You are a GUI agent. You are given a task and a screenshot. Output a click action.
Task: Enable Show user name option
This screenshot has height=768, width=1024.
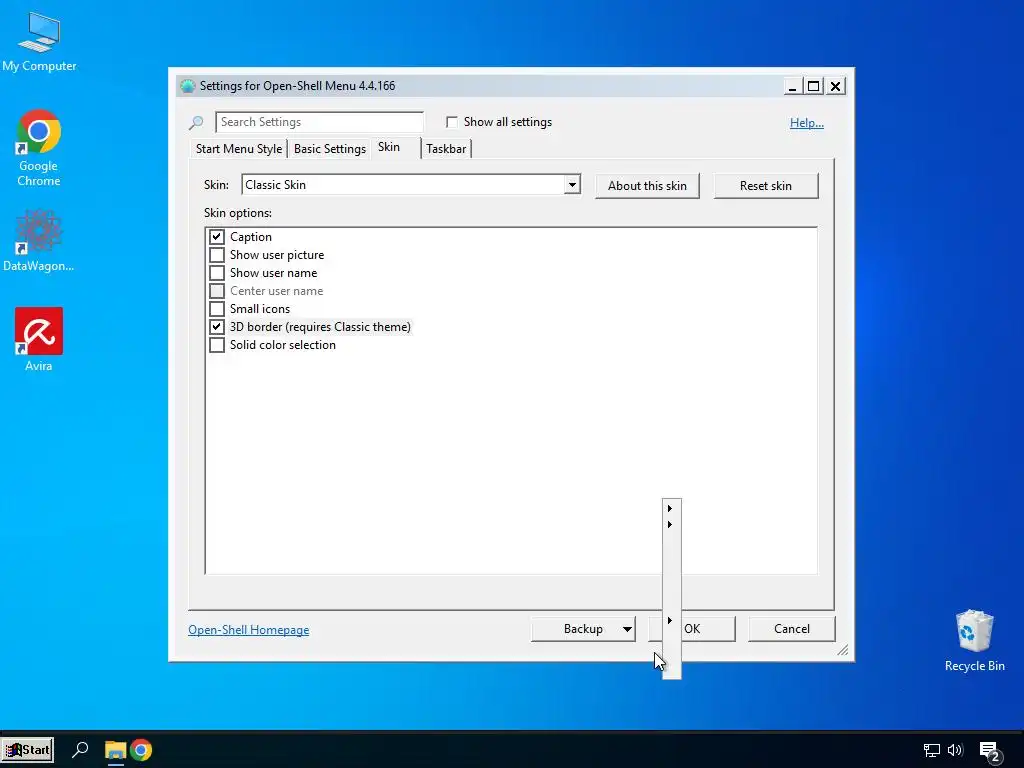pos(217,273)
